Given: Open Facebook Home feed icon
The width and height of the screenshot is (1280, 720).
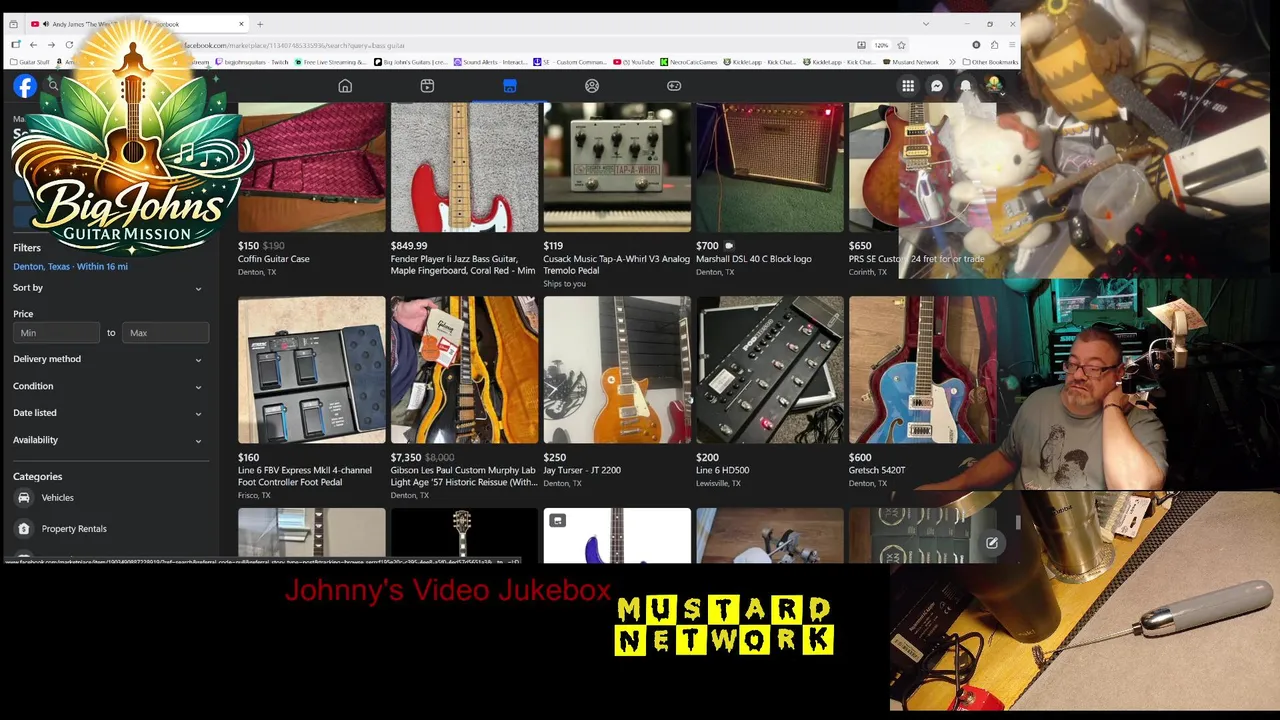Looking at the screenshot, I should [x=345, y=86].
